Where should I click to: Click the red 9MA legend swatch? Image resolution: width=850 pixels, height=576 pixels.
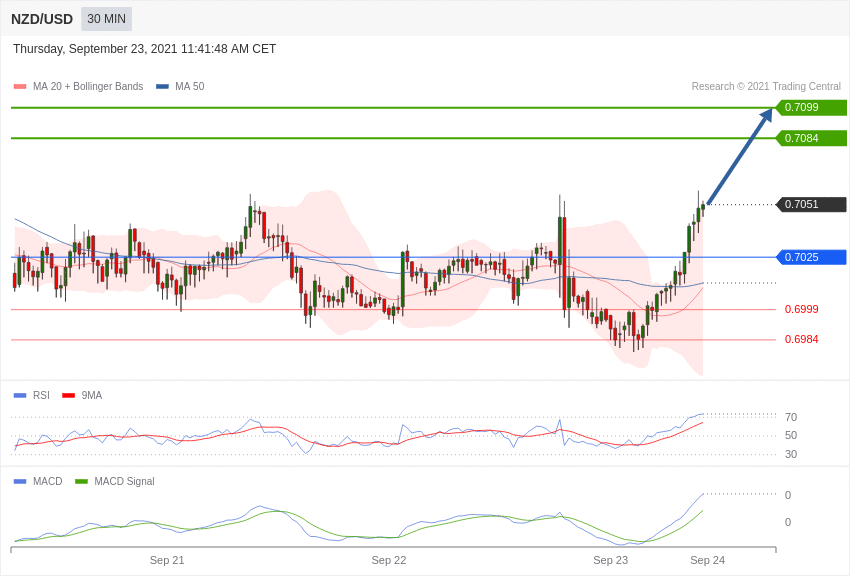click(x=68, y=396)
